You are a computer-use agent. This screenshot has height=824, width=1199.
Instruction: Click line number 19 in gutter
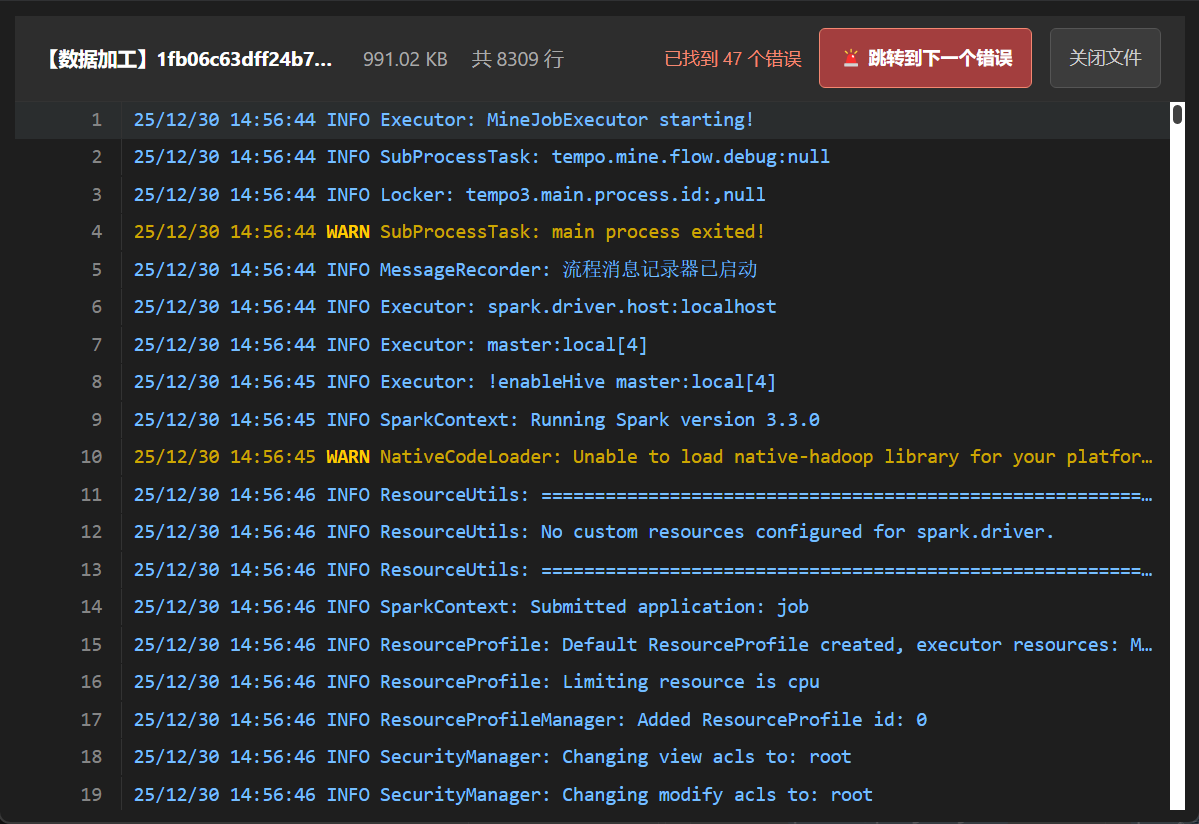(x=91, y=794)
